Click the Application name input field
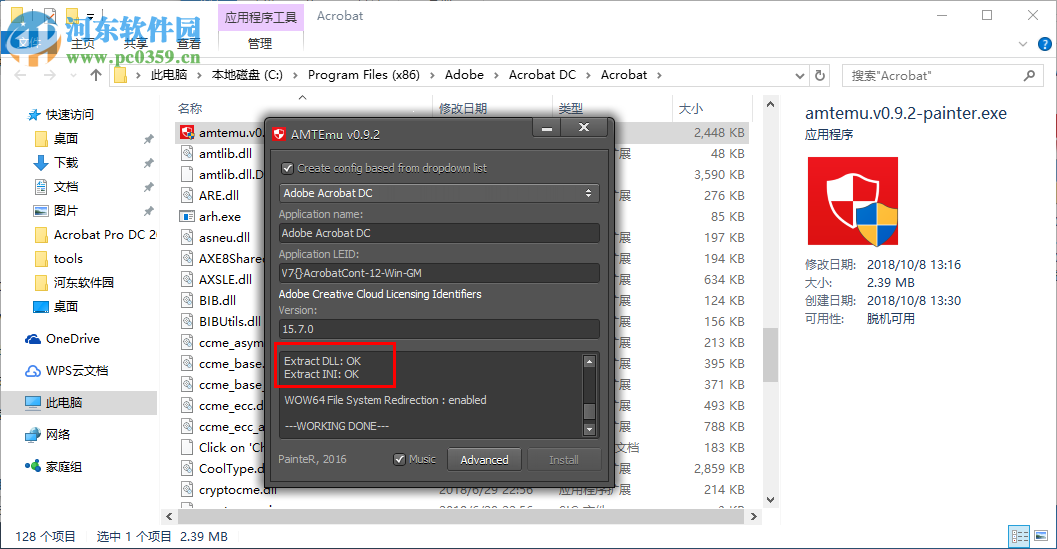 [439, 233]
